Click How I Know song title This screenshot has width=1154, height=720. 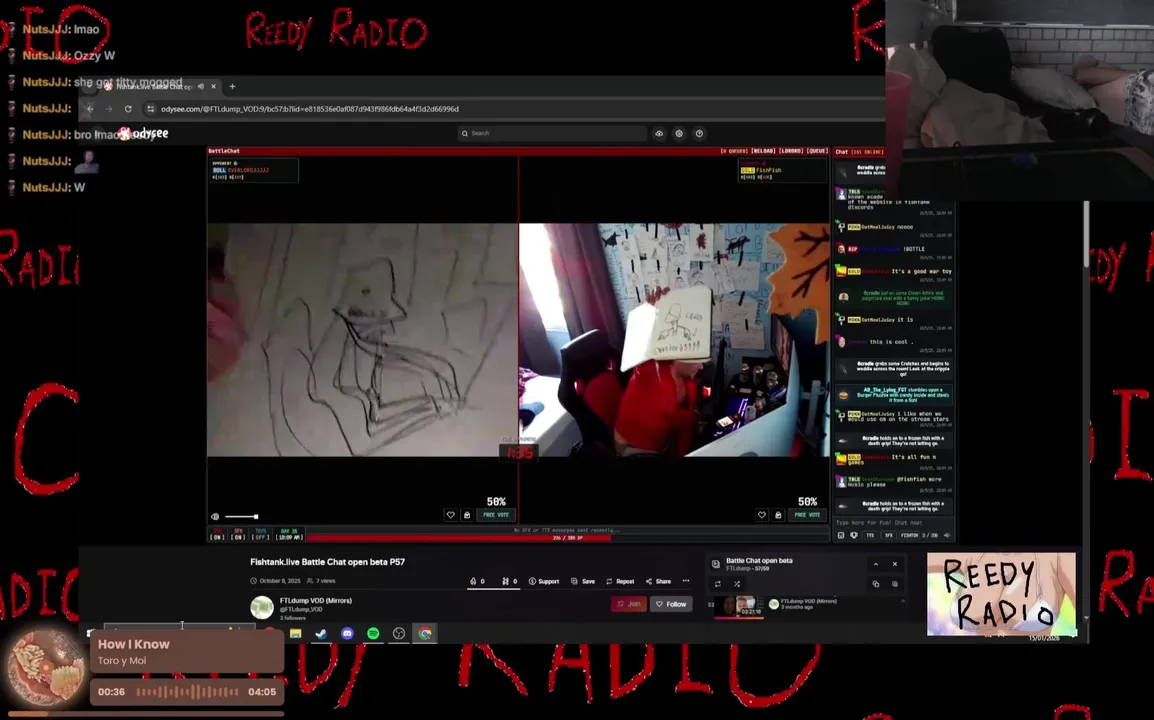(x=134, y=644)
